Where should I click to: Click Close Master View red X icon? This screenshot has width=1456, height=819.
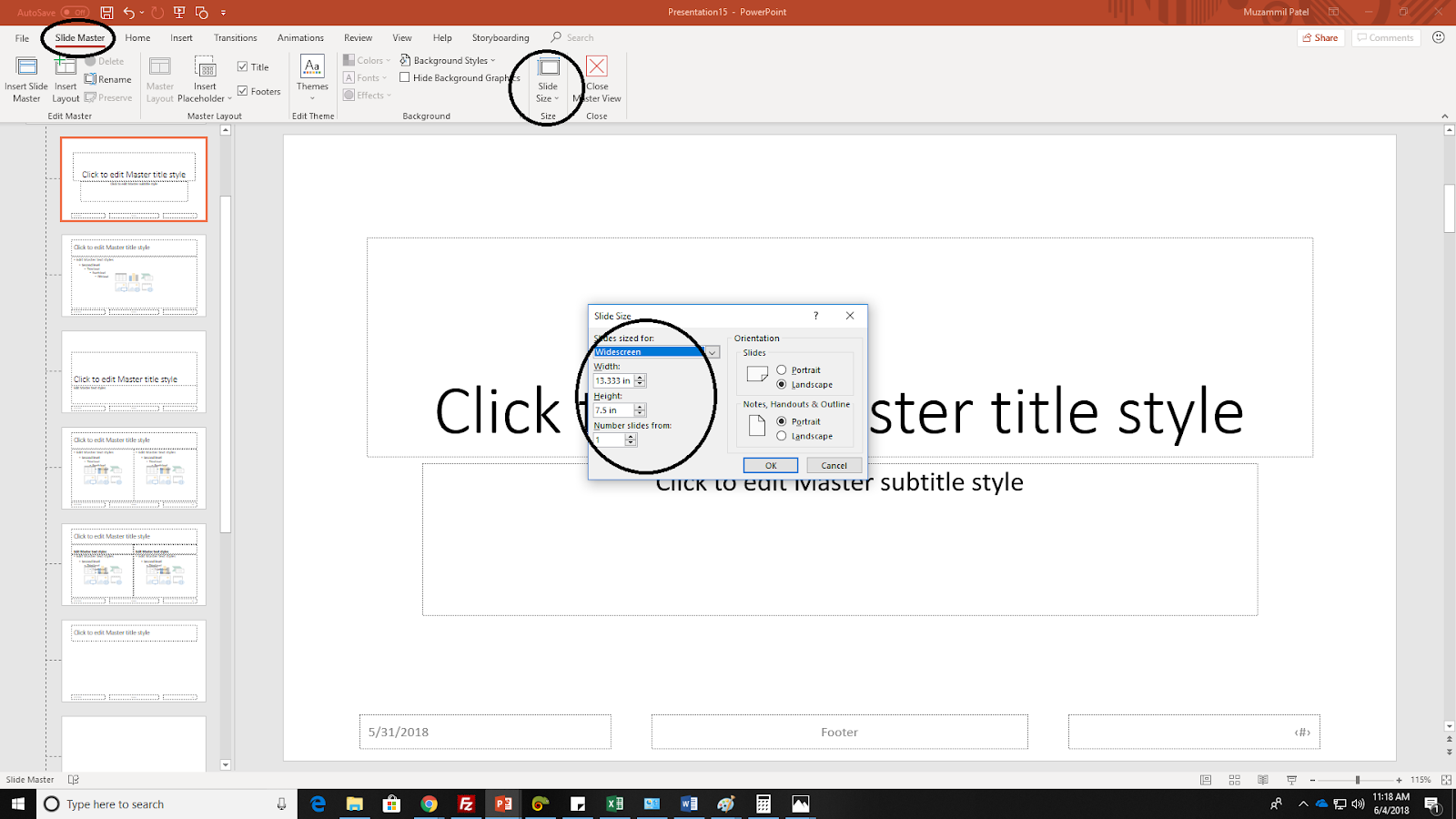coord(597,66)
